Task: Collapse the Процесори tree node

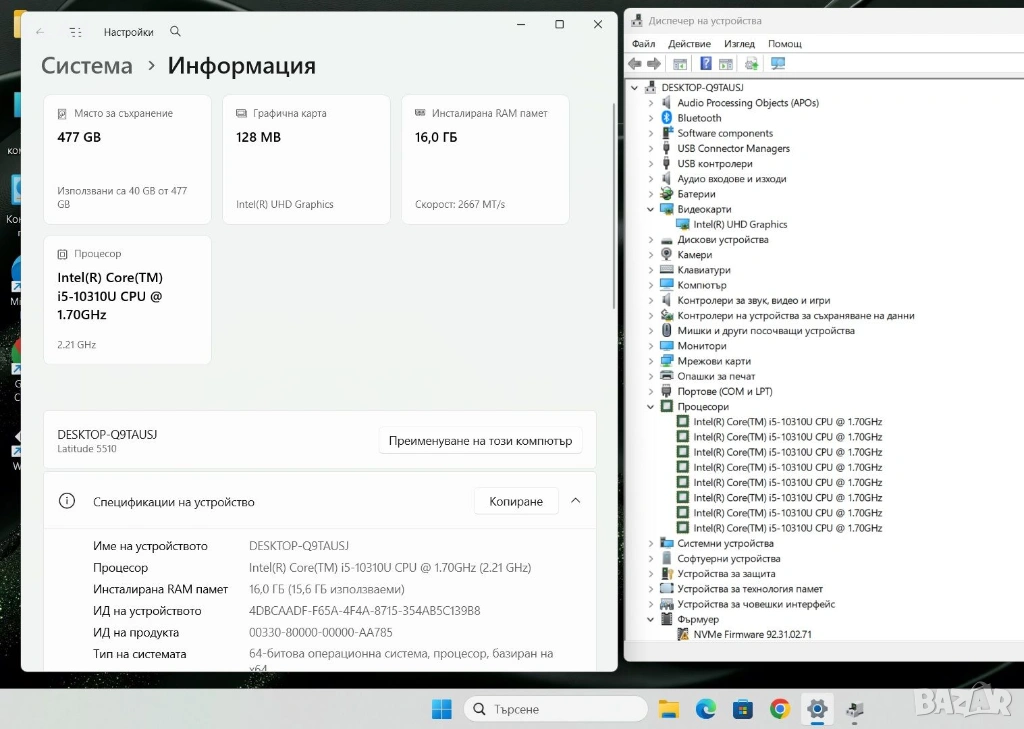Action: coord(651,407)
